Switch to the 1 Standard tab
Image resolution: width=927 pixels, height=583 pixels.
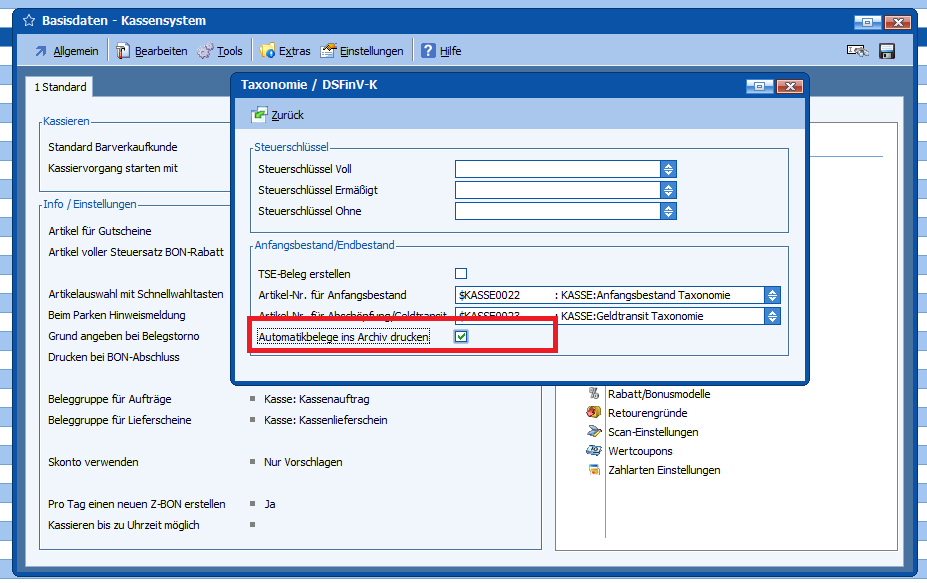coord(61,87)
